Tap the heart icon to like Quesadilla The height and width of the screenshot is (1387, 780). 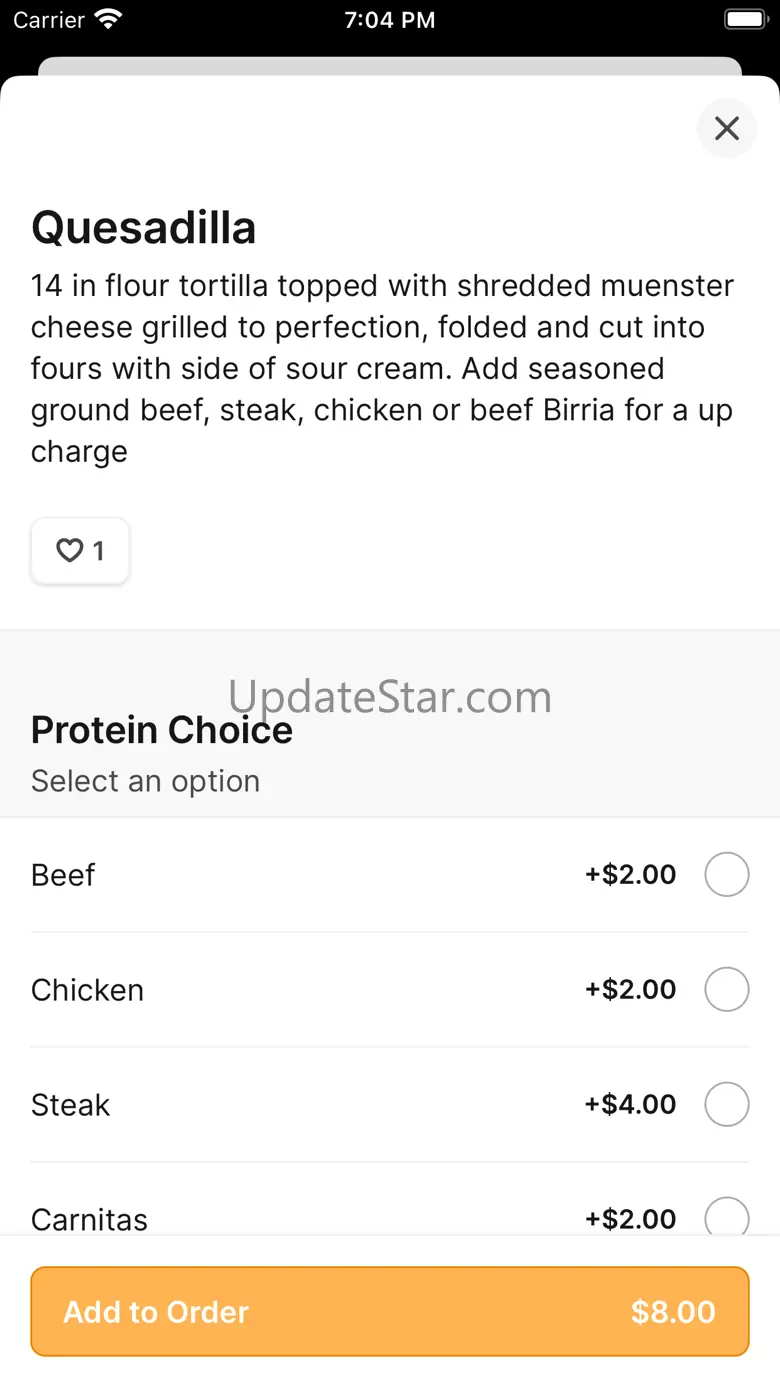(x=69, y=551)
